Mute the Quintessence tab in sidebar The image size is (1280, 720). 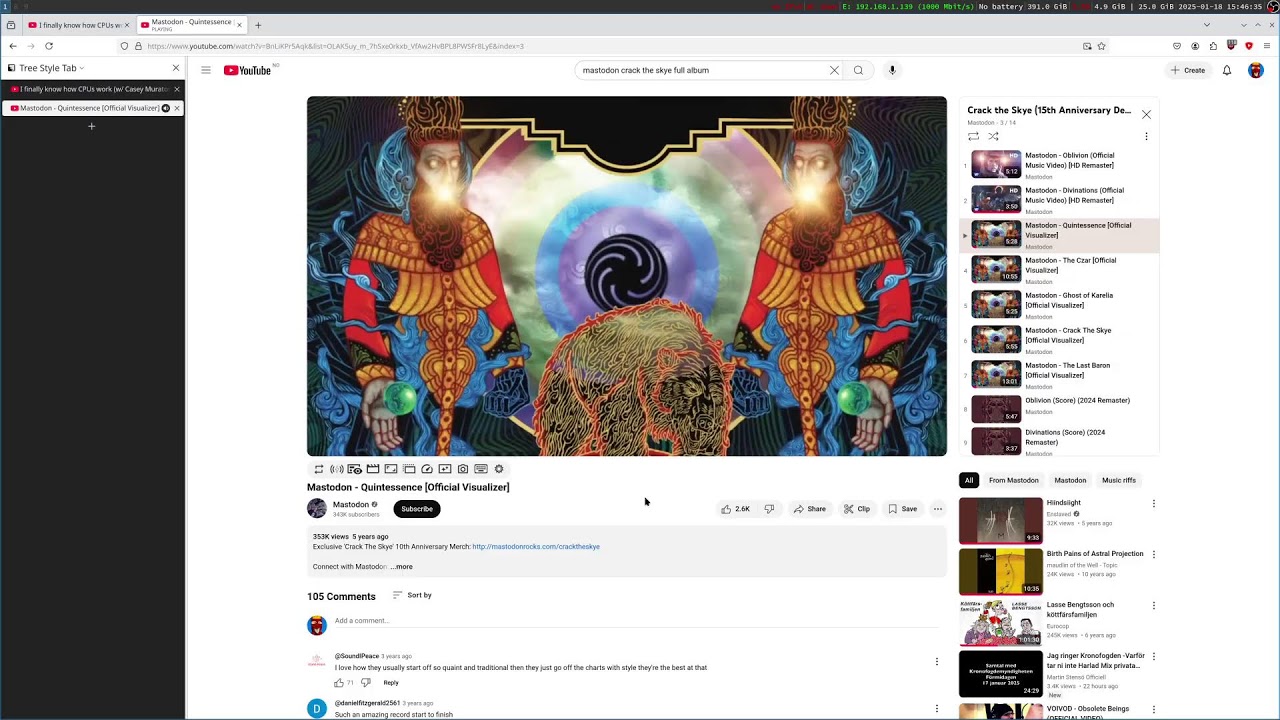[166, 108]
